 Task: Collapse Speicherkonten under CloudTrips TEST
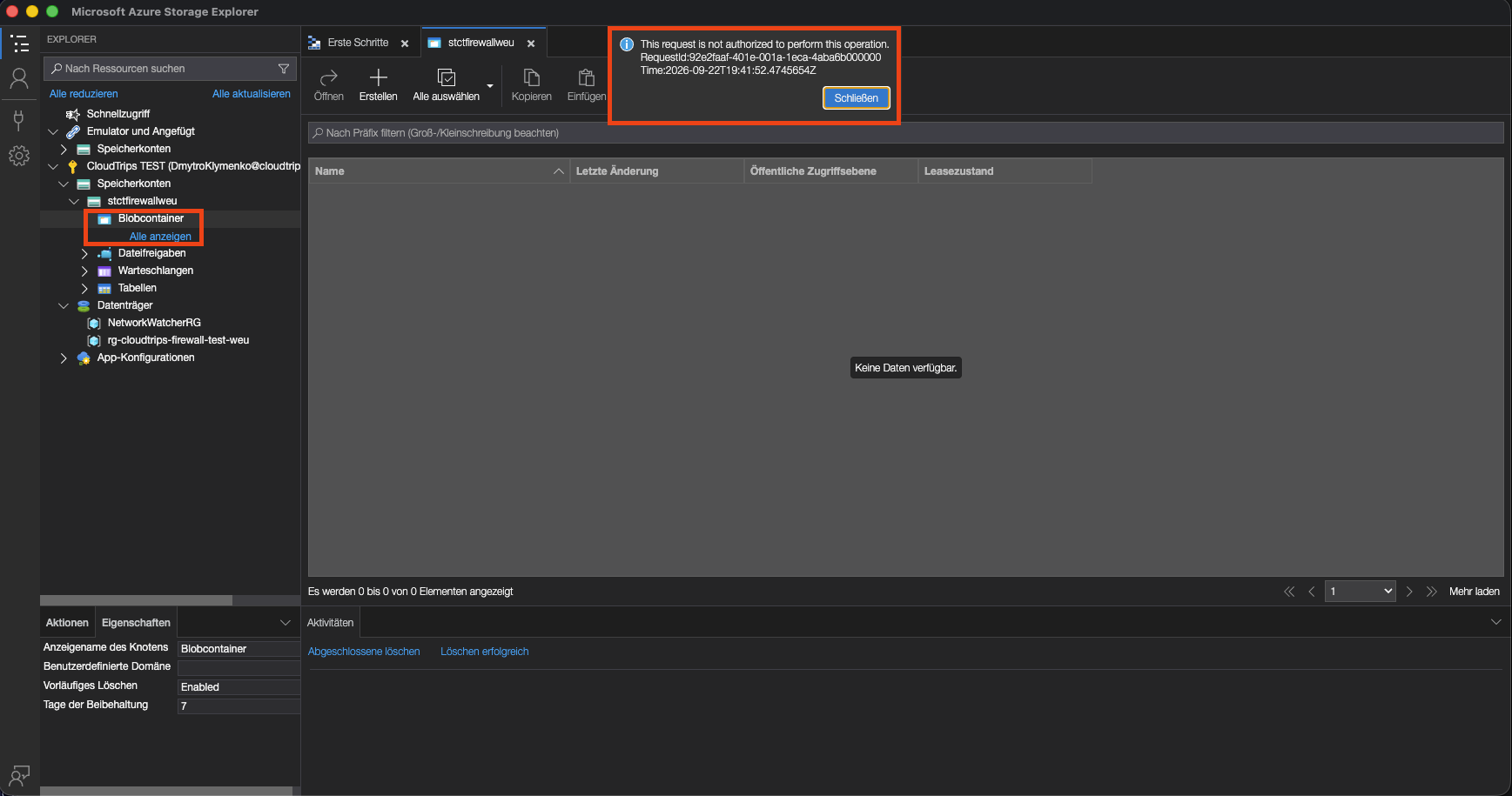pyautogui.click(x=64, y=184)
